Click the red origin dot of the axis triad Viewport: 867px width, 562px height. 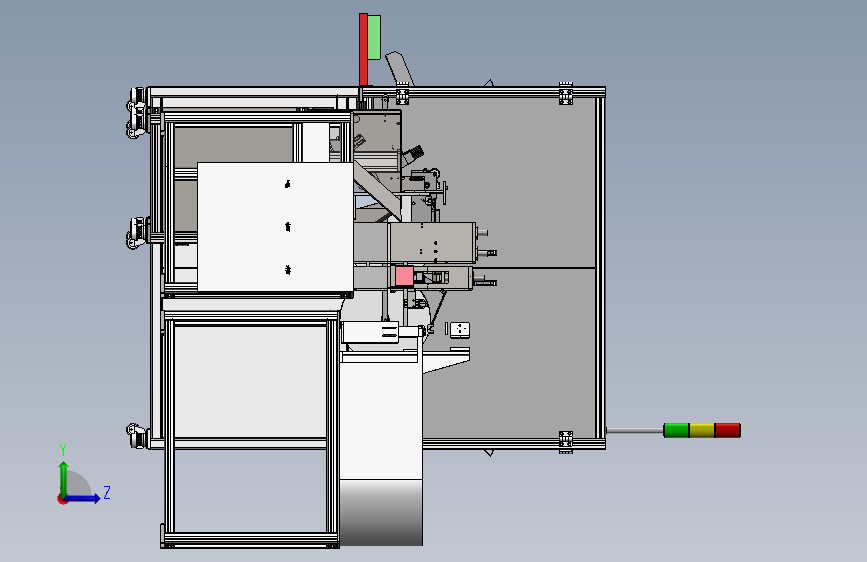tap(62, 499)
